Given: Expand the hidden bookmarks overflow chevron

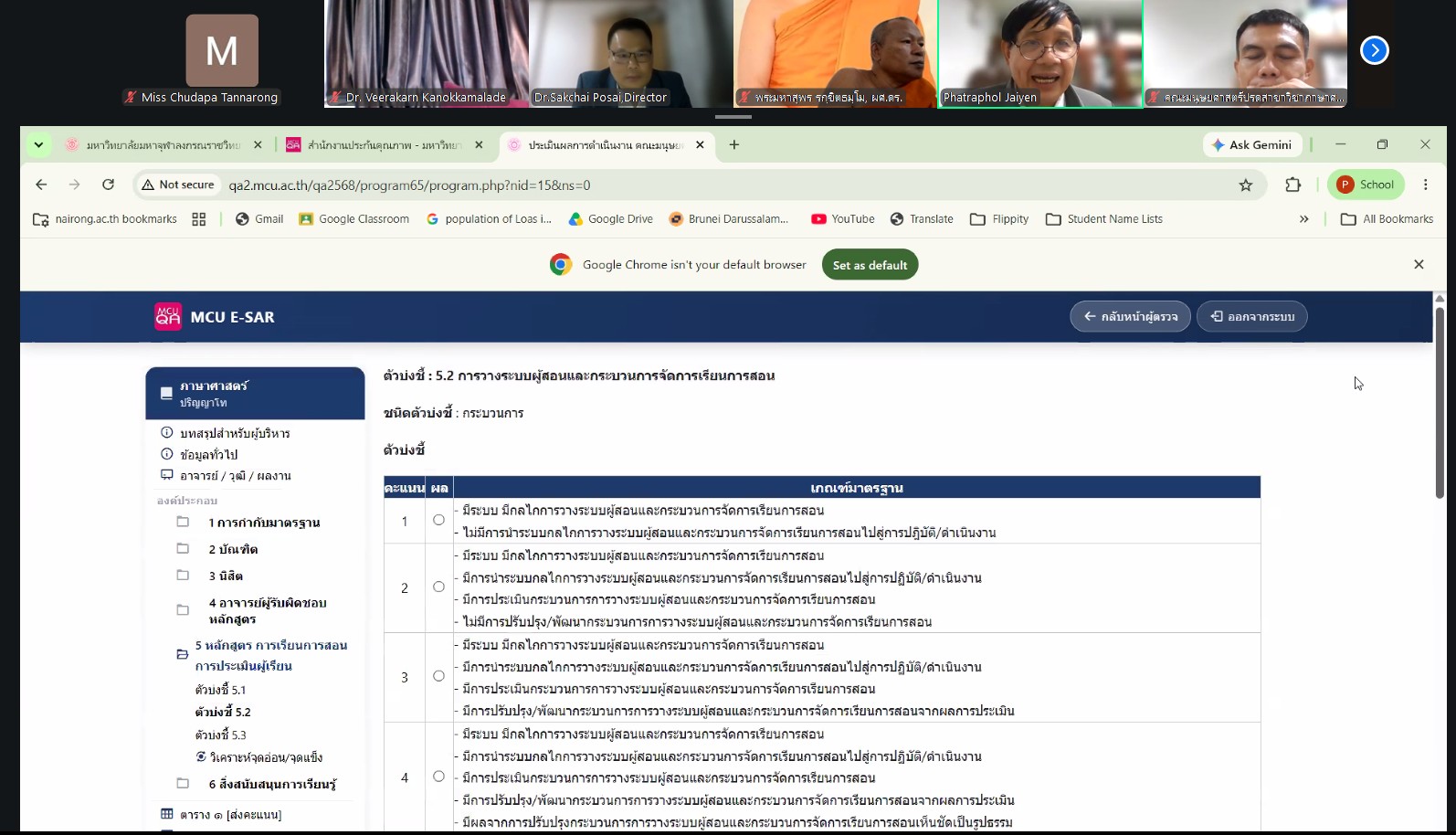Looking at the screenshot, I should click(1303, 219).
